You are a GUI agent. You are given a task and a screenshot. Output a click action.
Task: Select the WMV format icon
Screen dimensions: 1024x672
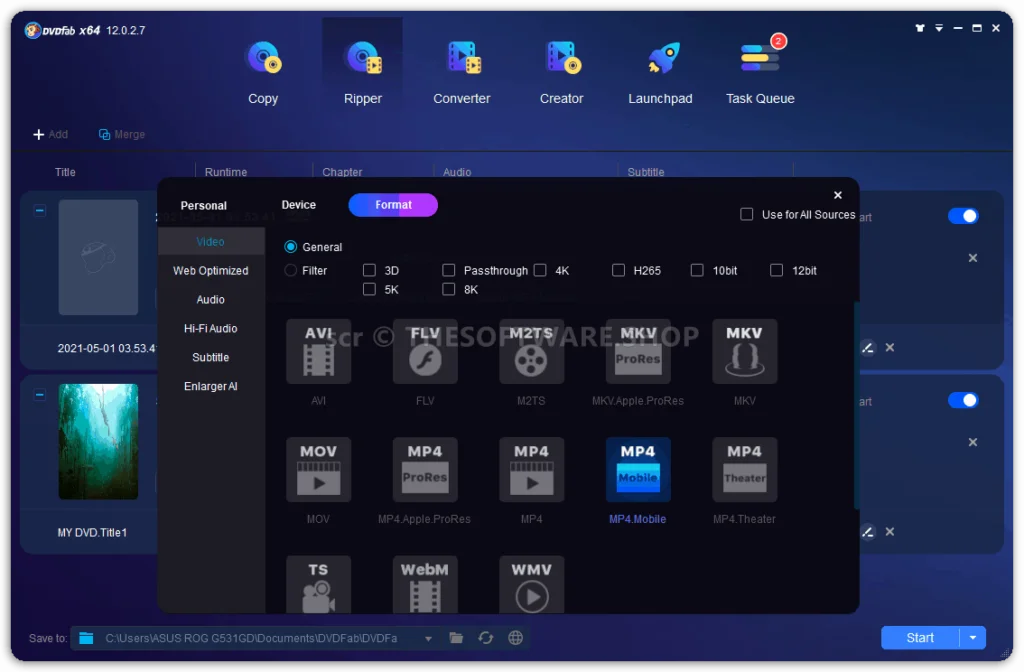coord(532,584)
